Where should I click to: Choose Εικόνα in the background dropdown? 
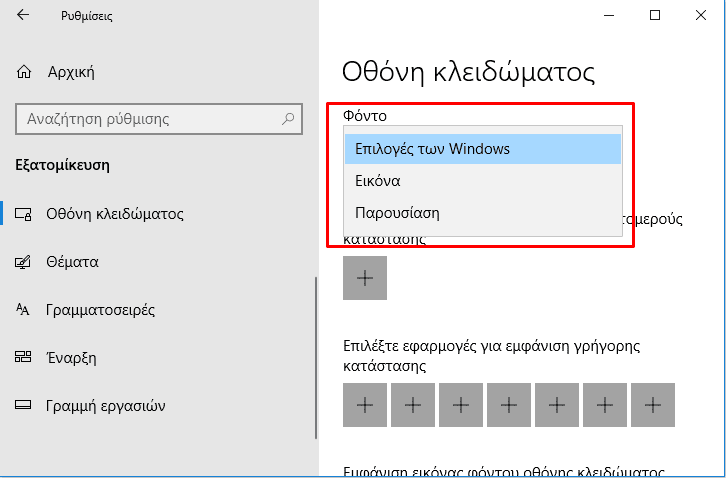(x=483, y=181)
